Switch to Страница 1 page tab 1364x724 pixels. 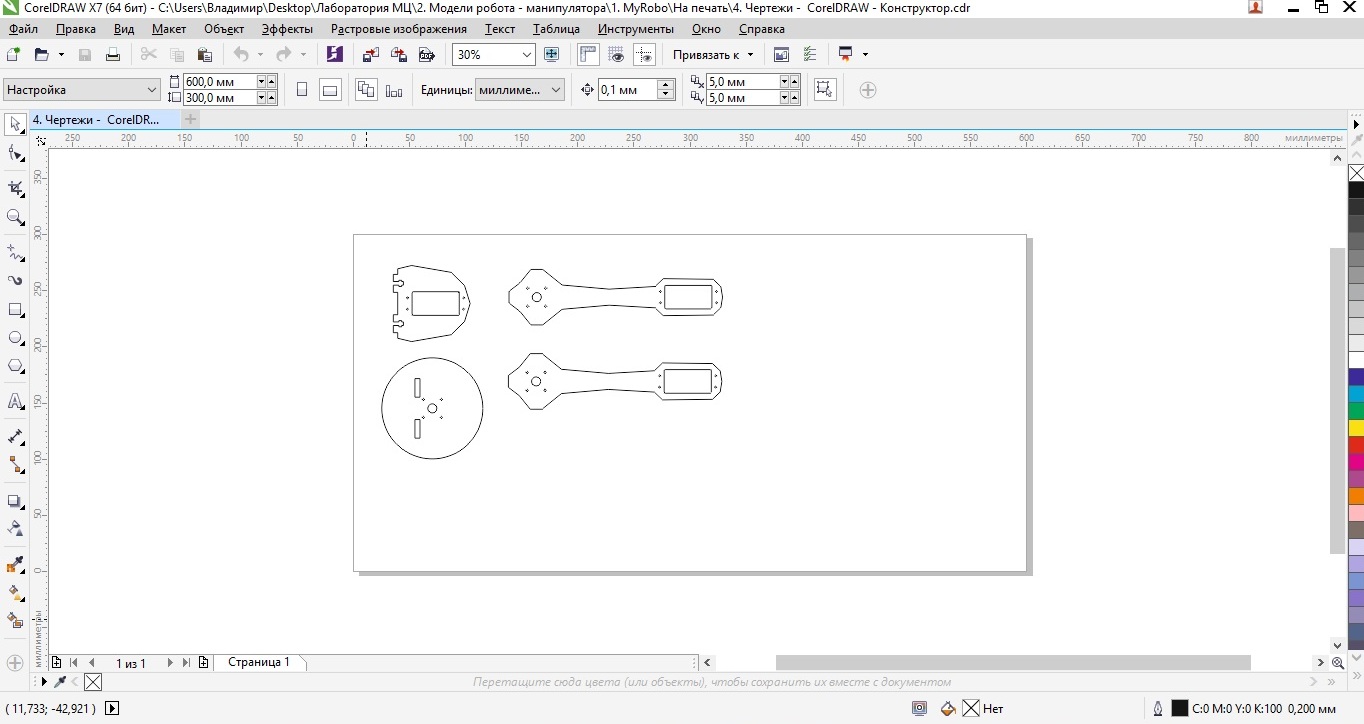[259, 662]
